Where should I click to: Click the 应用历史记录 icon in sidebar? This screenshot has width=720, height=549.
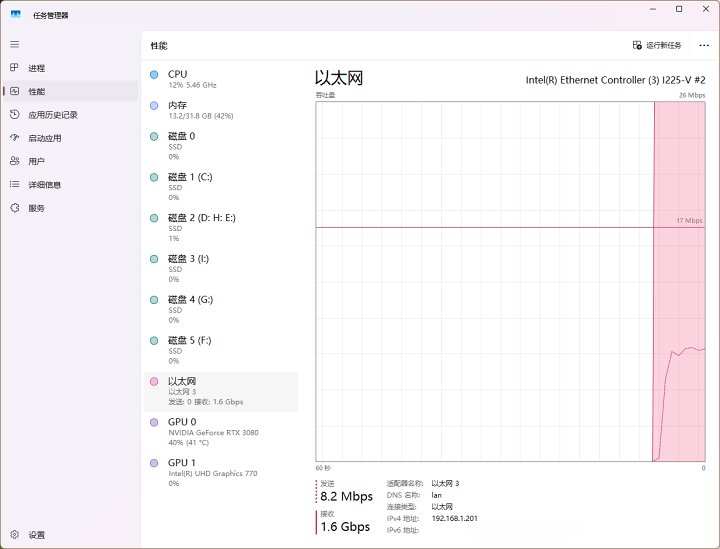pyautogui.click(x=14, y=115)
